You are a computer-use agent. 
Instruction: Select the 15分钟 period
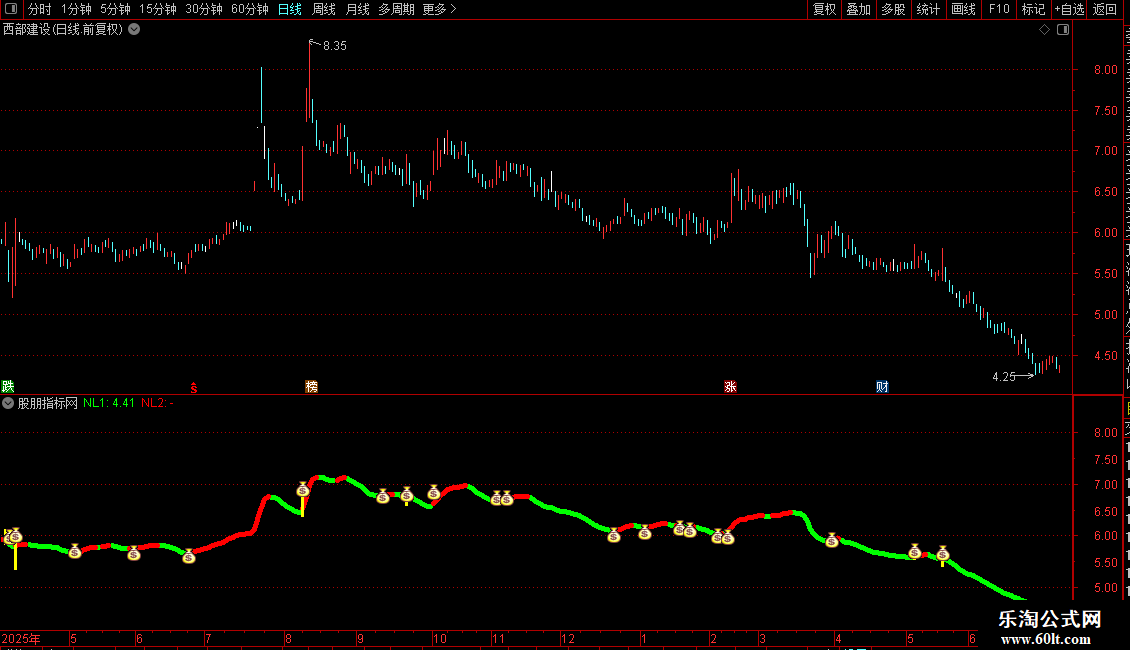(157, 9)
